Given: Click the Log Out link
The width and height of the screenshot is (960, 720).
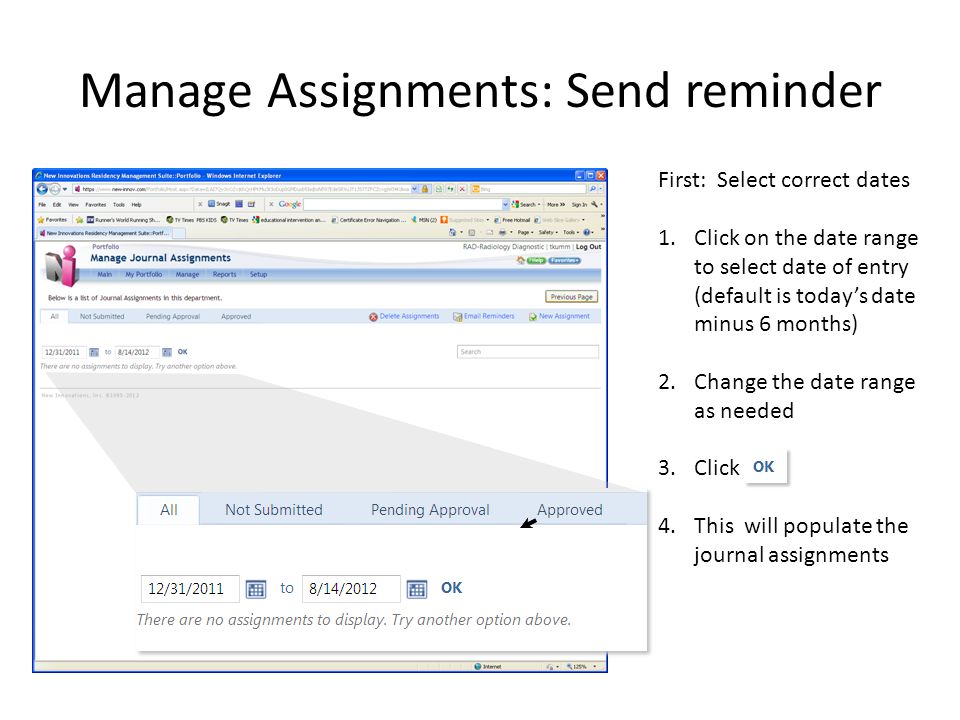Looking at the screenshot, I should point(588,247).
